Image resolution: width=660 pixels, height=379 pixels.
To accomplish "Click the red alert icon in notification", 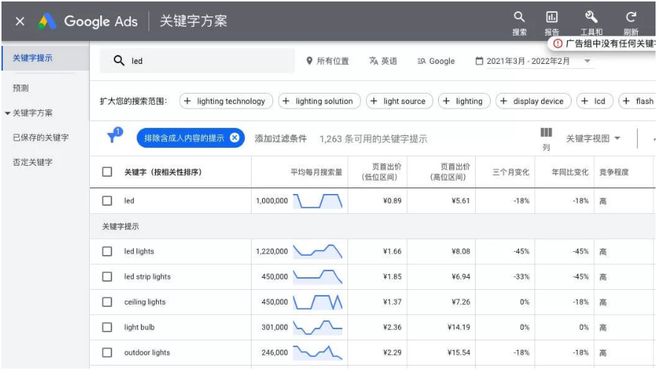I will click(x=558, y=44).
